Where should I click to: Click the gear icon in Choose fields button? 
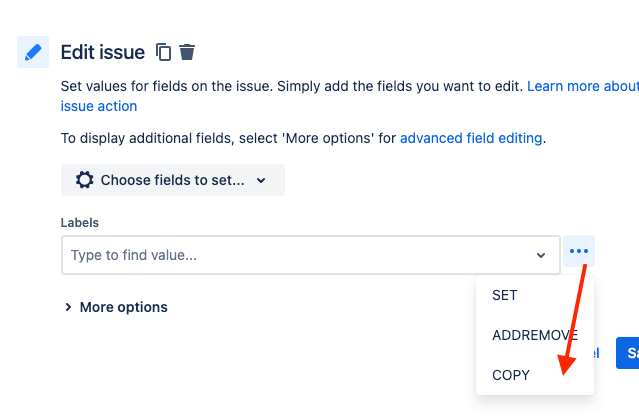tap(85, 180)
